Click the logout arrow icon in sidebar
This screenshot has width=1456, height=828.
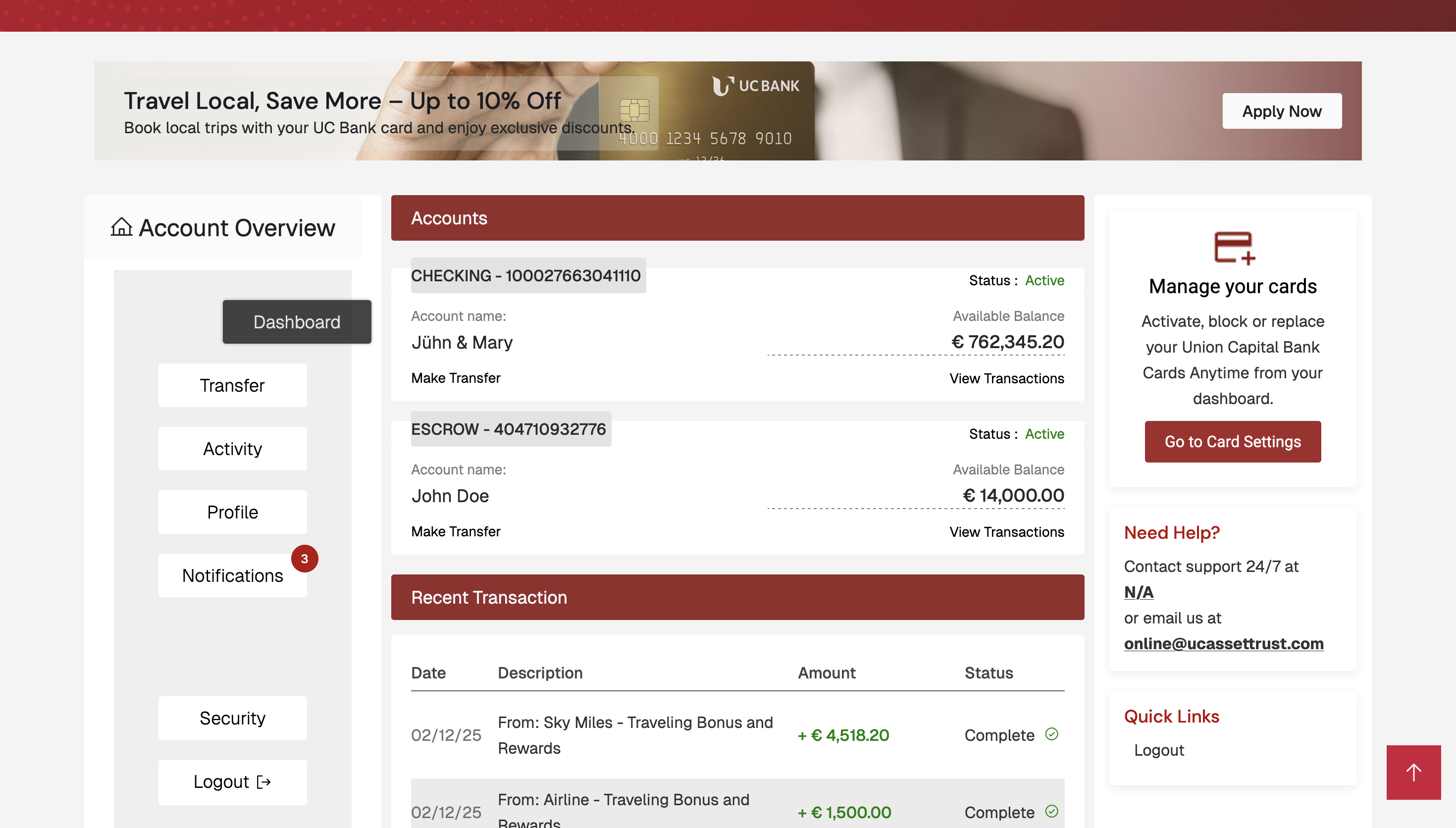click(264, 782)
